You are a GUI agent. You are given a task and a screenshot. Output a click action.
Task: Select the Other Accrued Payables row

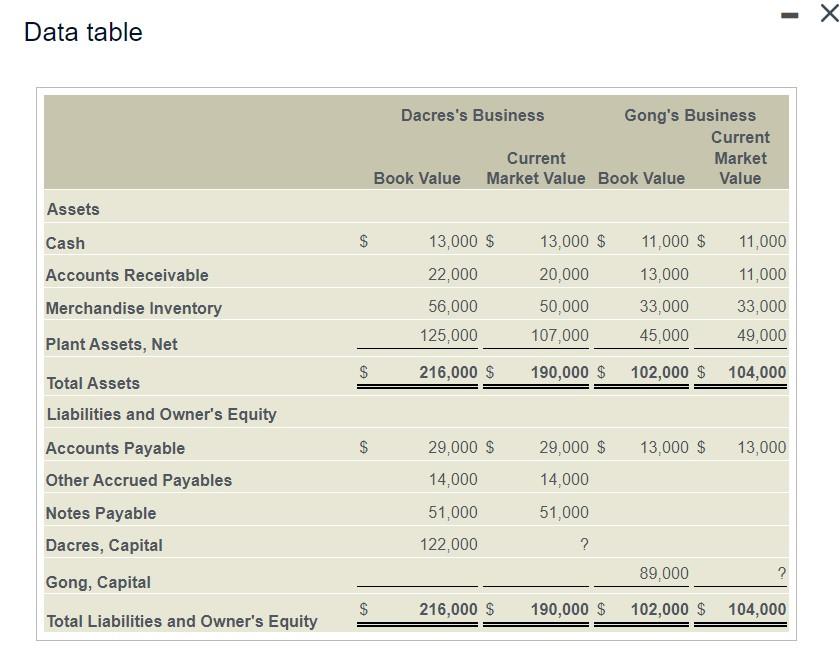click(137, 480)
